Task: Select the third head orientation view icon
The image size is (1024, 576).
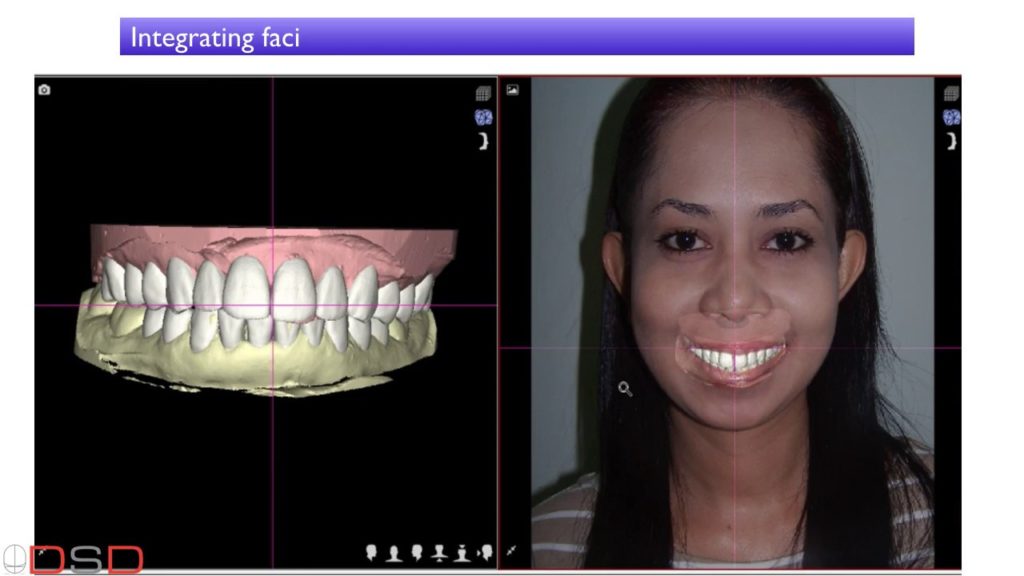Action: pos(416,552)
